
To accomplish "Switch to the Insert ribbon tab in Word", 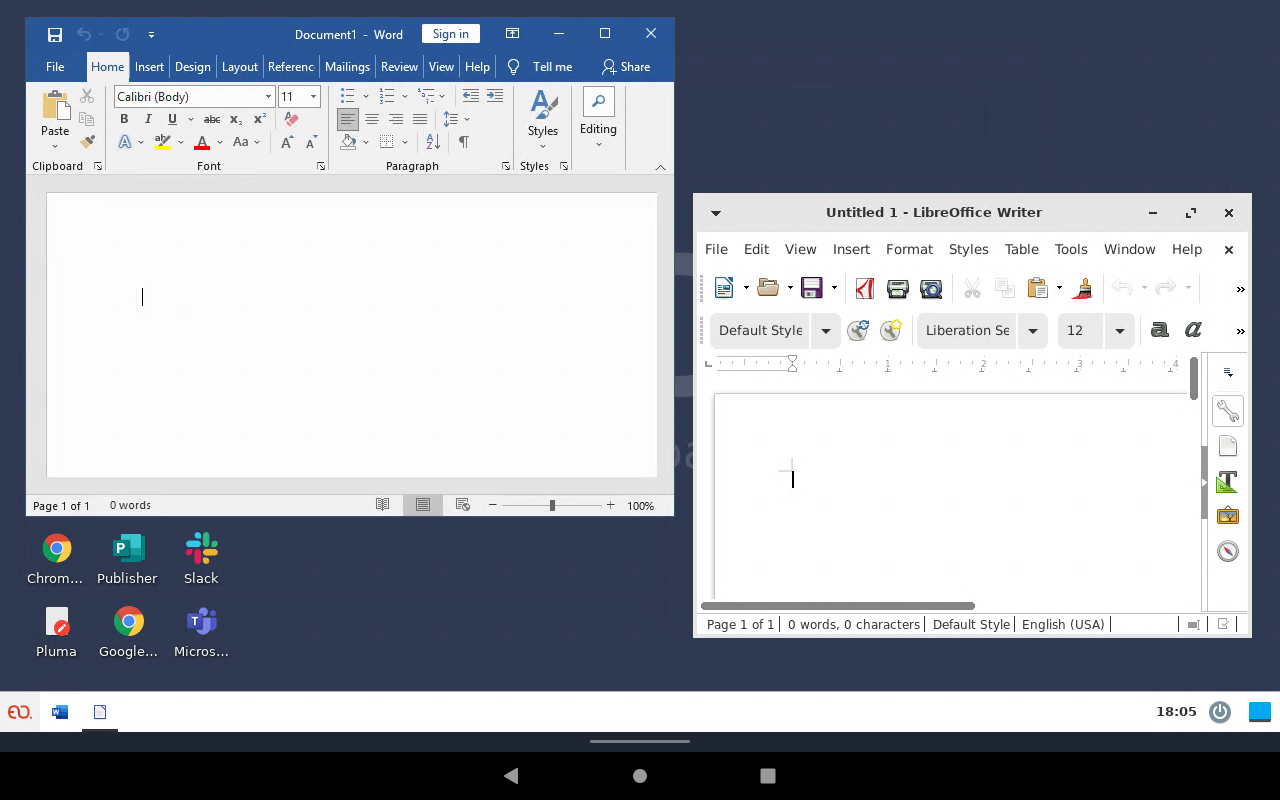I will point(149,67).
